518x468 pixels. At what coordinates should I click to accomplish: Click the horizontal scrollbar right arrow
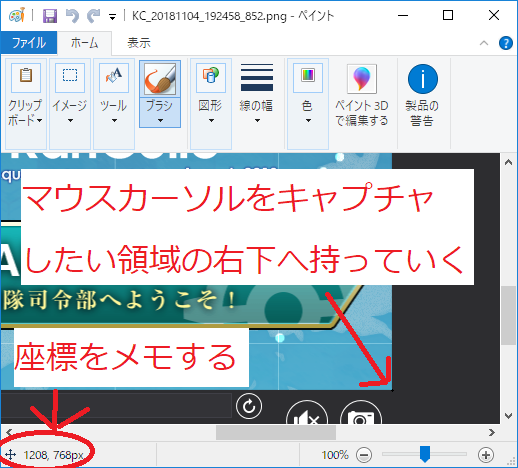[492, 432]
